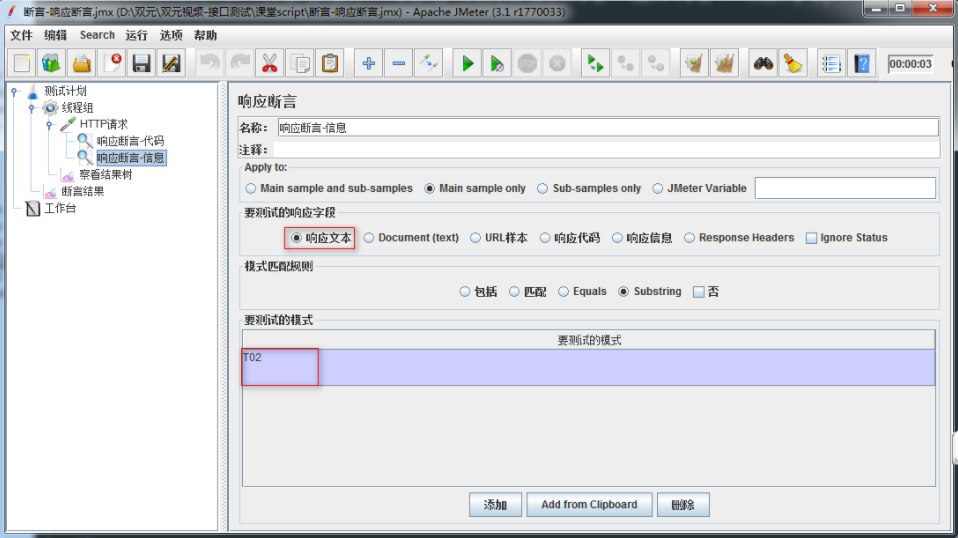Select 断言结果 in the tree
This screenshot has height=538, width=958.
click(x=82, y=191)
